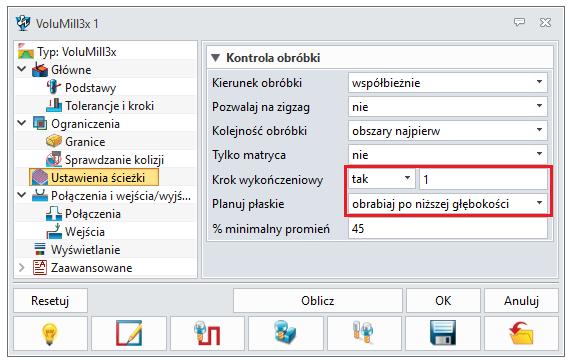Viewport: 571px width, 364px height.
Task: Click the Ustawienia ścieżki purple icon
Action: [40, 177]
